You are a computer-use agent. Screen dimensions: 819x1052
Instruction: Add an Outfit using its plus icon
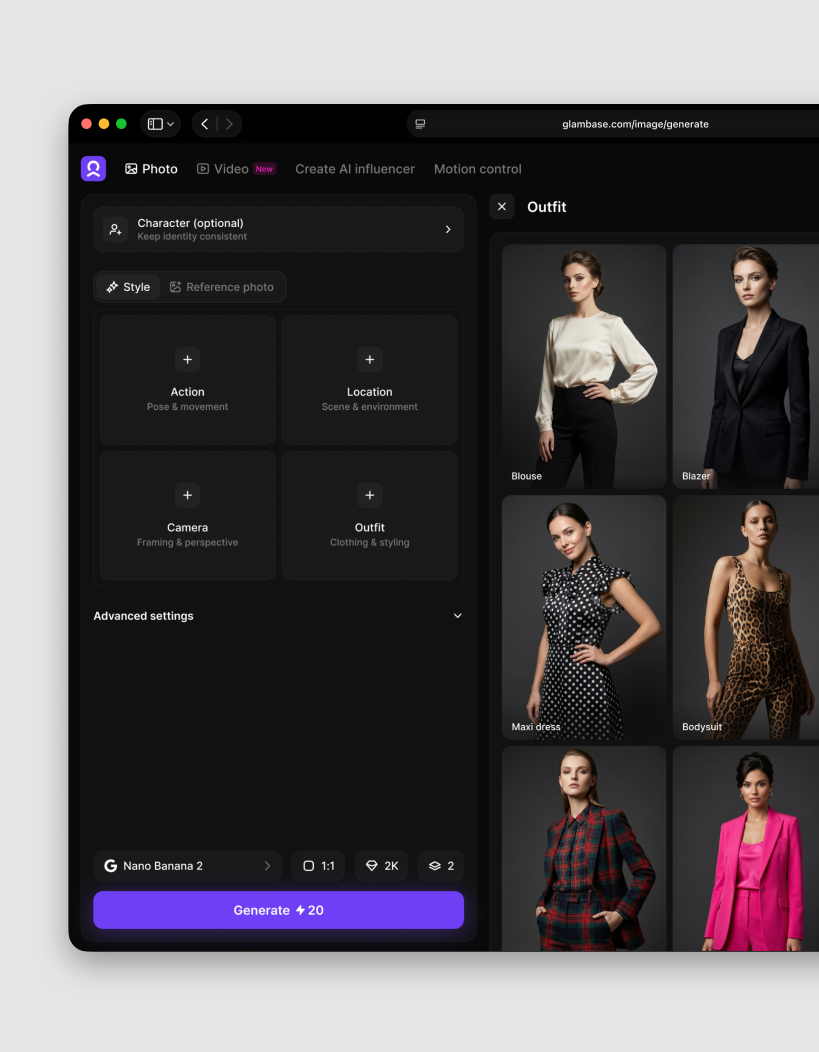point(369,495)
